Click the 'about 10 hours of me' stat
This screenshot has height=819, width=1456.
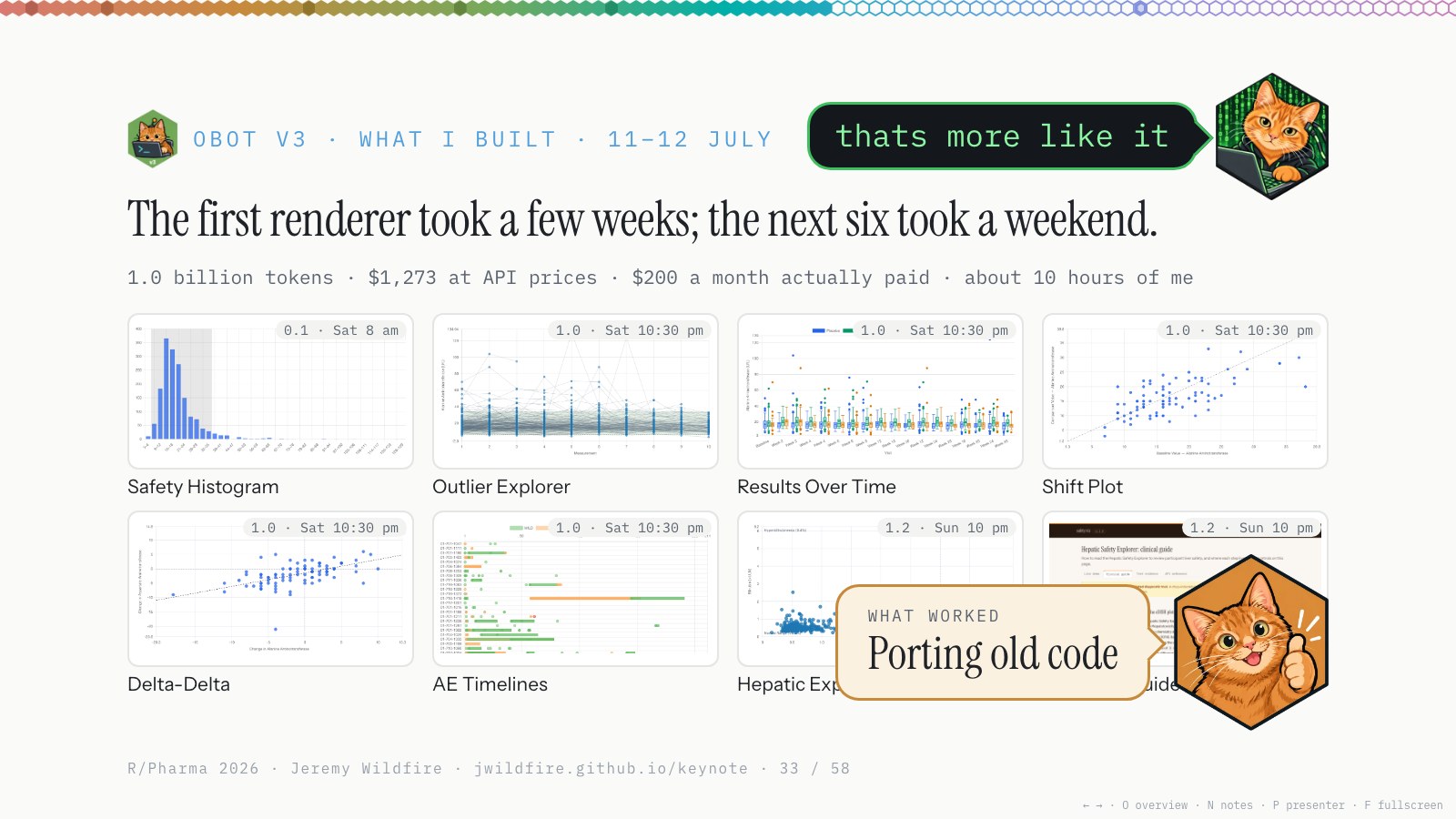[1078, 278]
